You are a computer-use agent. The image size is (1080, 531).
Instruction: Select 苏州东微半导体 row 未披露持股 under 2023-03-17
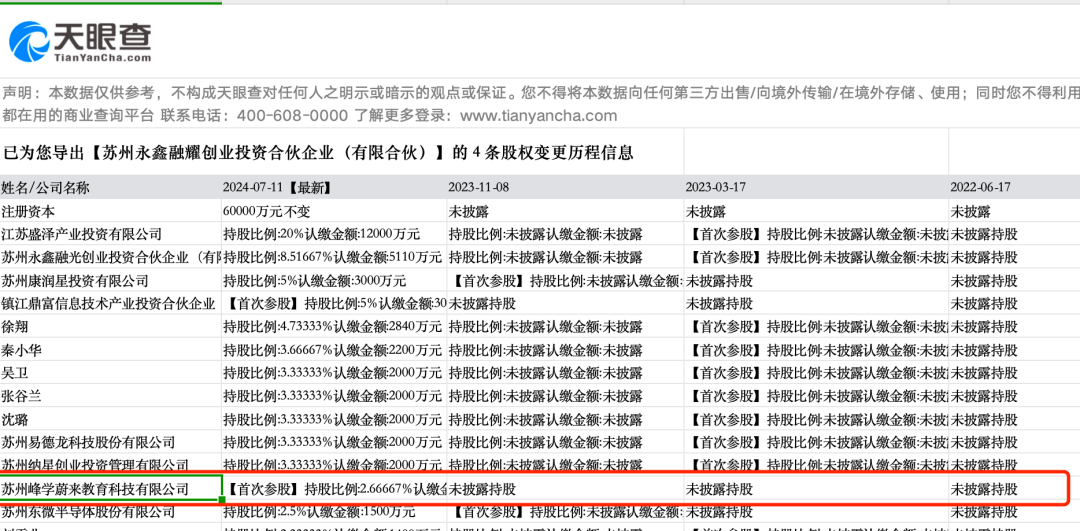pos(816,512)
